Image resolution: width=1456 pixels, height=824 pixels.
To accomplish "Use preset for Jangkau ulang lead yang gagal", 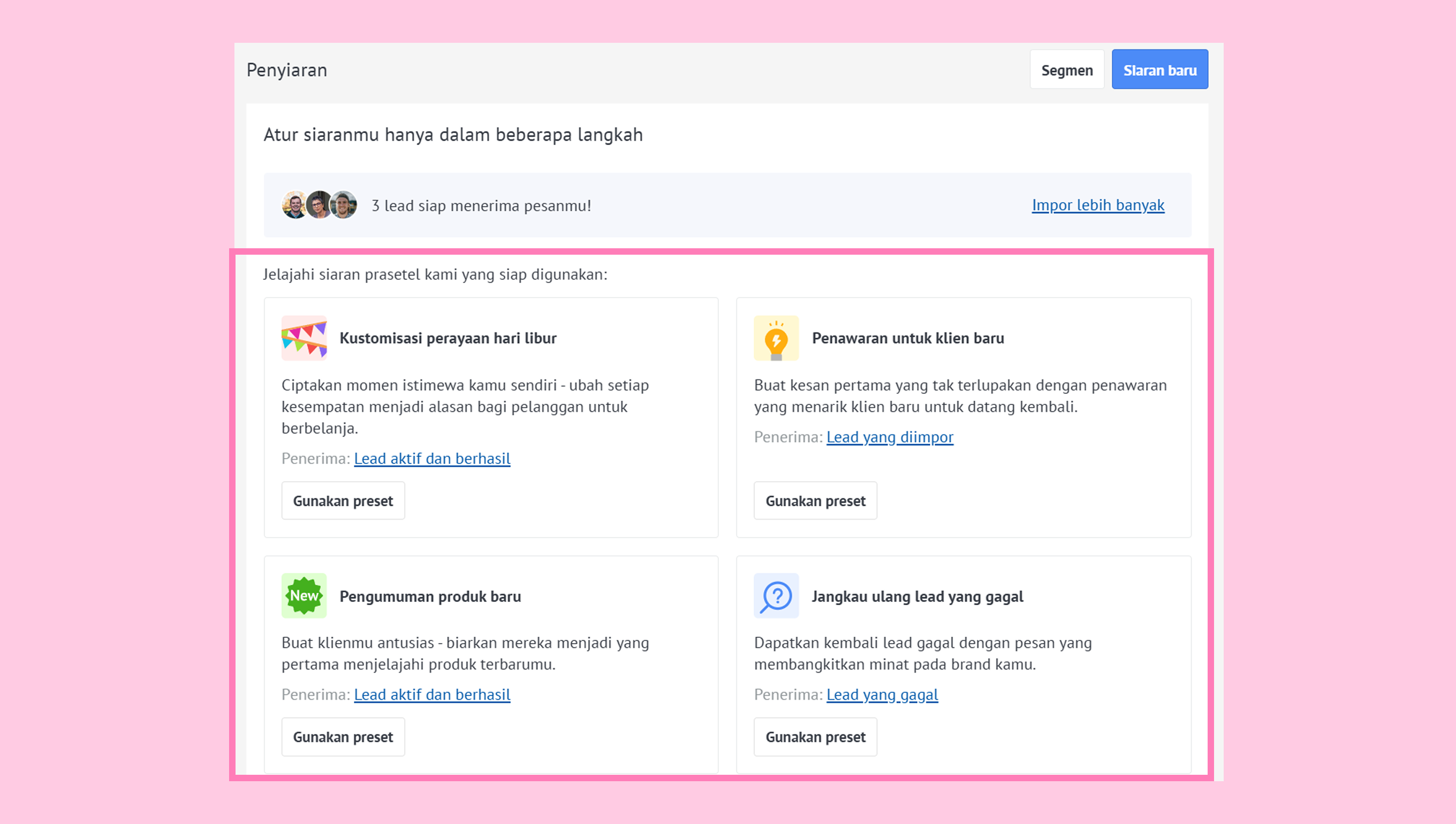I will click(x=815, y=737).
